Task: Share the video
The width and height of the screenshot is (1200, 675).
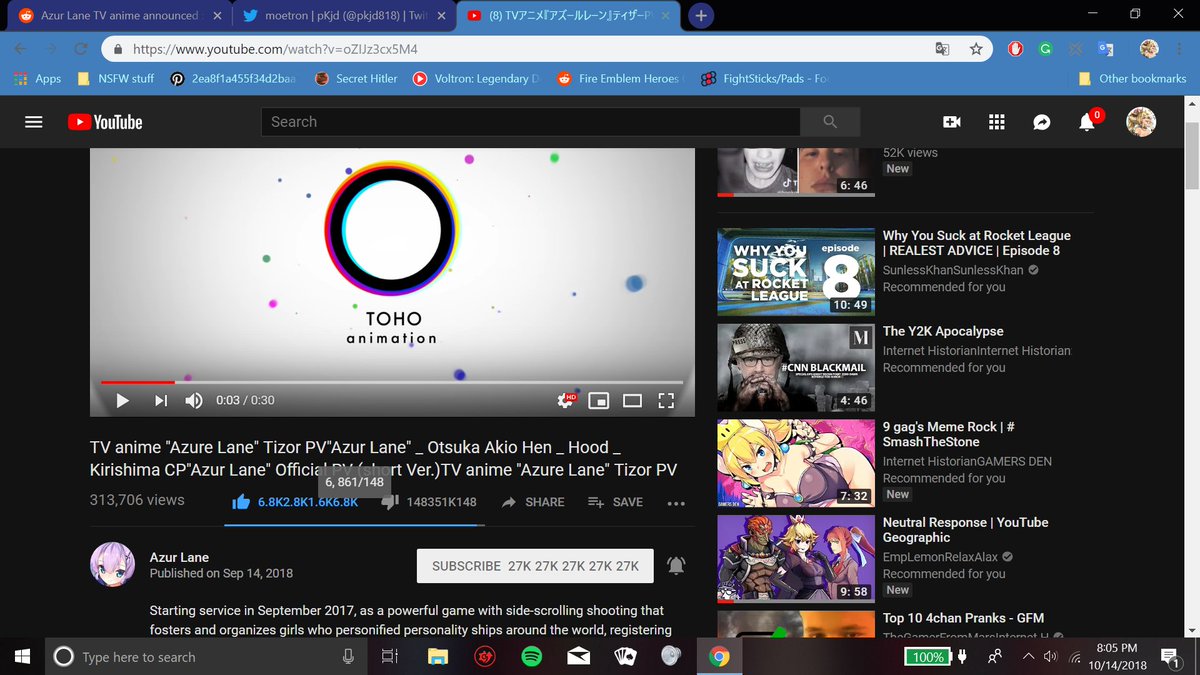Action: click(533, 502)
